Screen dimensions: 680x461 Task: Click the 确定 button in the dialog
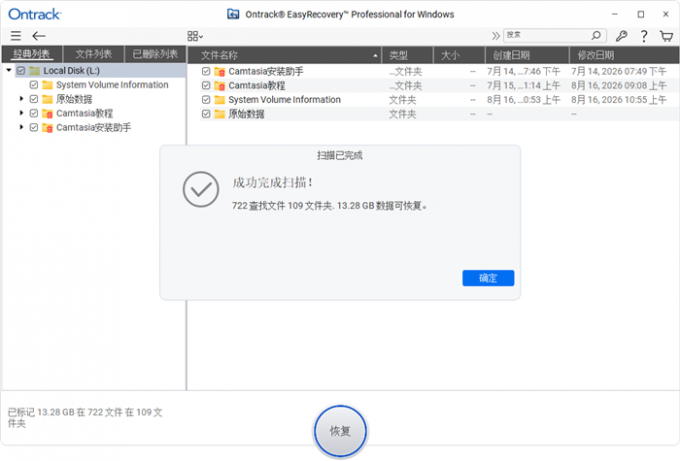tap(488, 278)
